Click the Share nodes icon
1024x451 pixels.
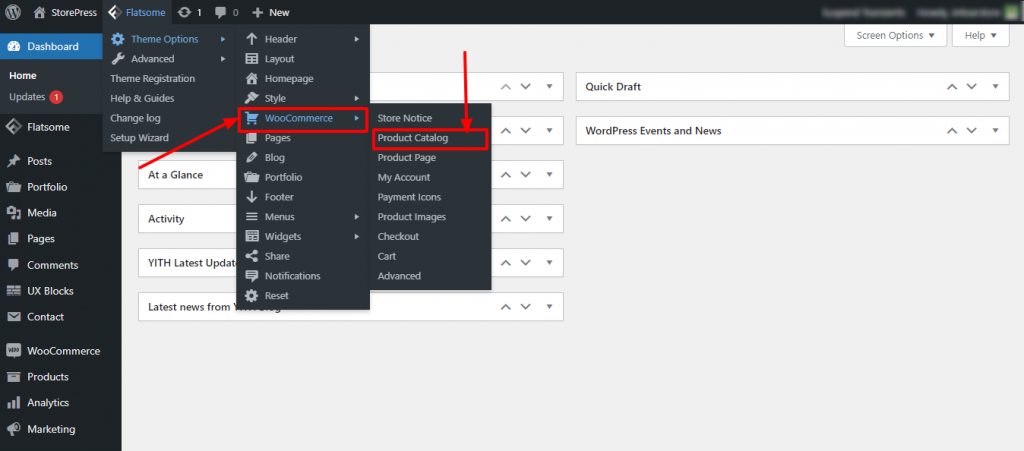click(251, 256)
